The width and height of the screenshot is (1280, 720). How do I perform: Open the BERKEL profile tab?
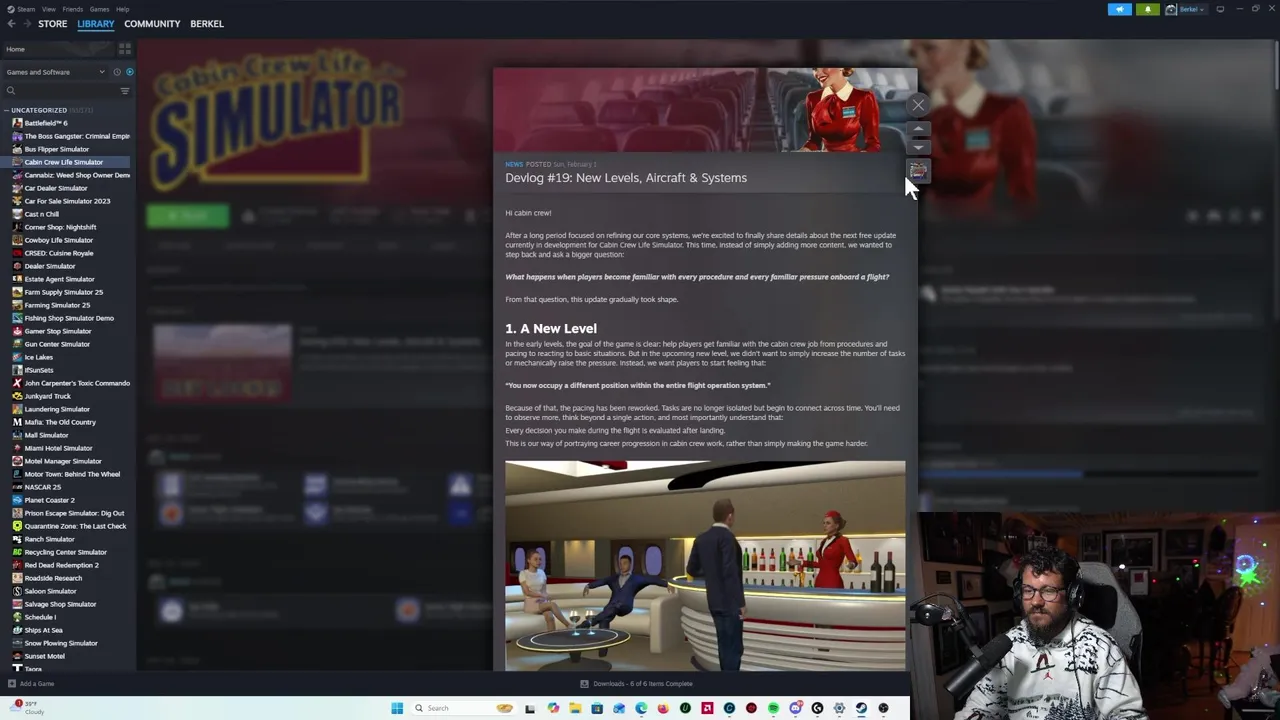(x=207, y=24)
